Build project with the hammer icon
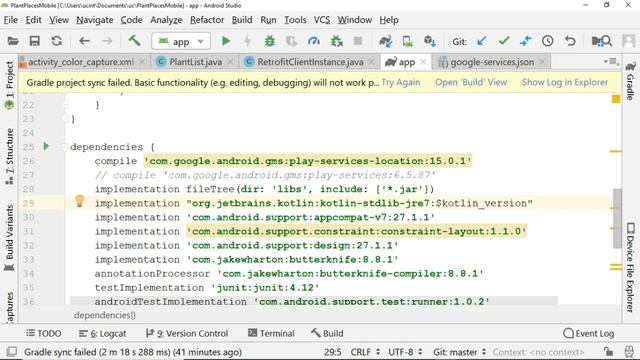The image size is (640, 360). [x=134, y=40]
